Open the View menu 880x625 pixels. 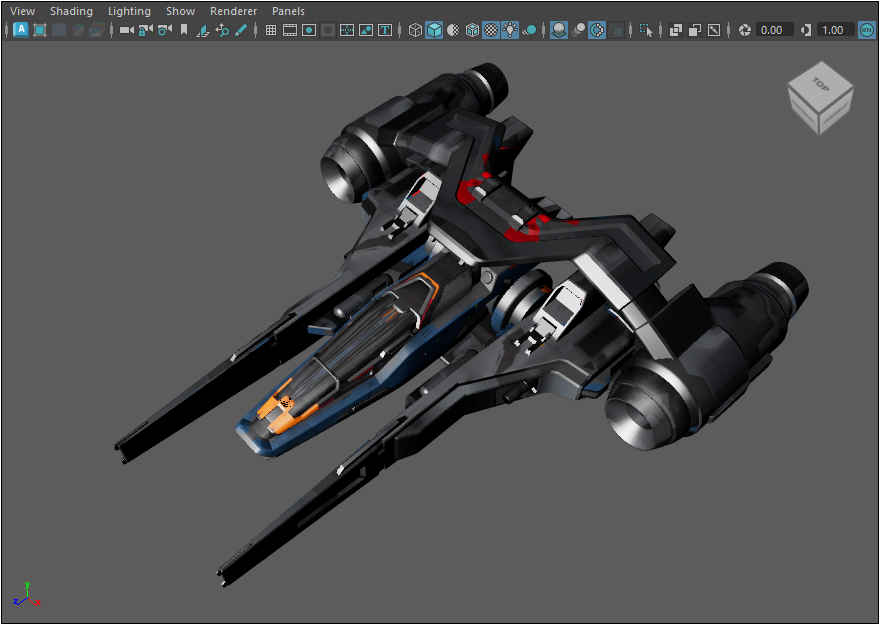pyautogui.click(x=22, y=11)
